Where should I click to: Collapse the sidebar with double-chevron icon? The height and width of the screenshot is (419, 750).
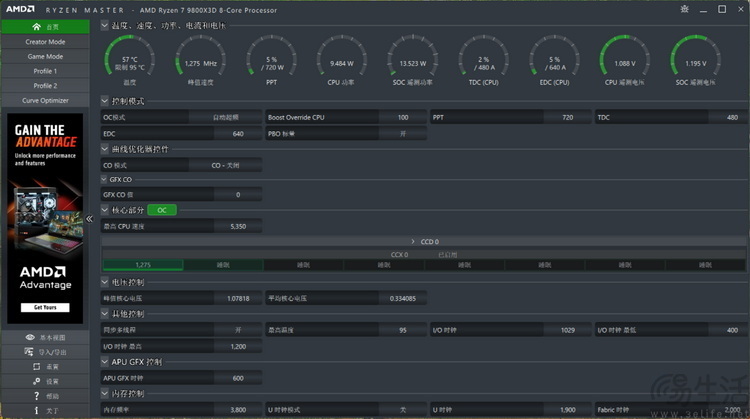click(89, 219)
